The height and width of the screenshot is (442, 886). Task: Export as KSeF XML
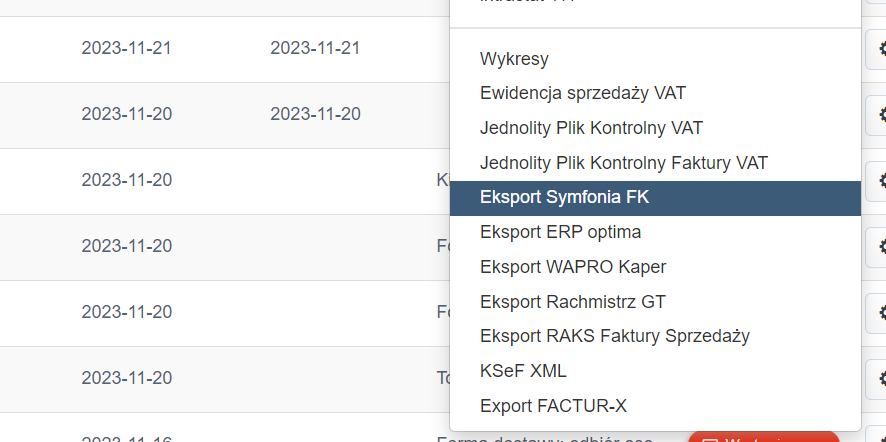click(523, 371)
